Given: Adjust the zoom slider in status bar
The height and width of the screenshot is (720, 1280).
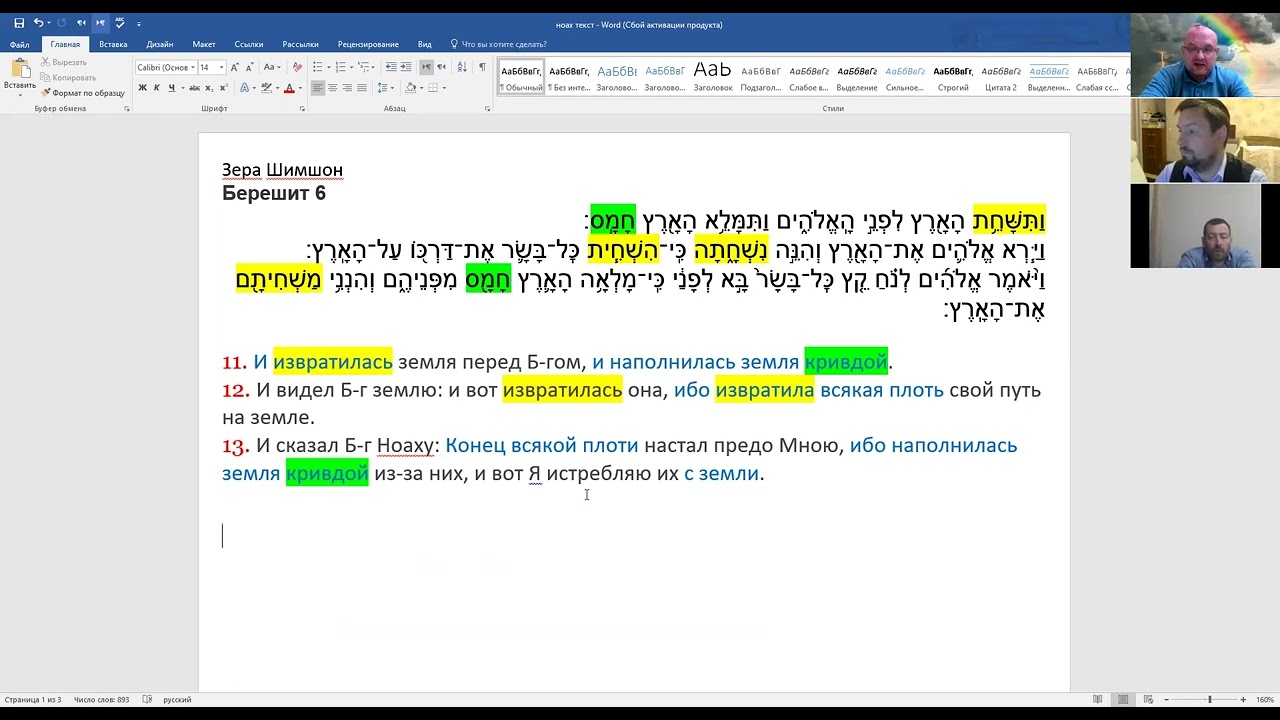Looking at the screenshot, I should pyautogui.click(x=1209, y=699).
